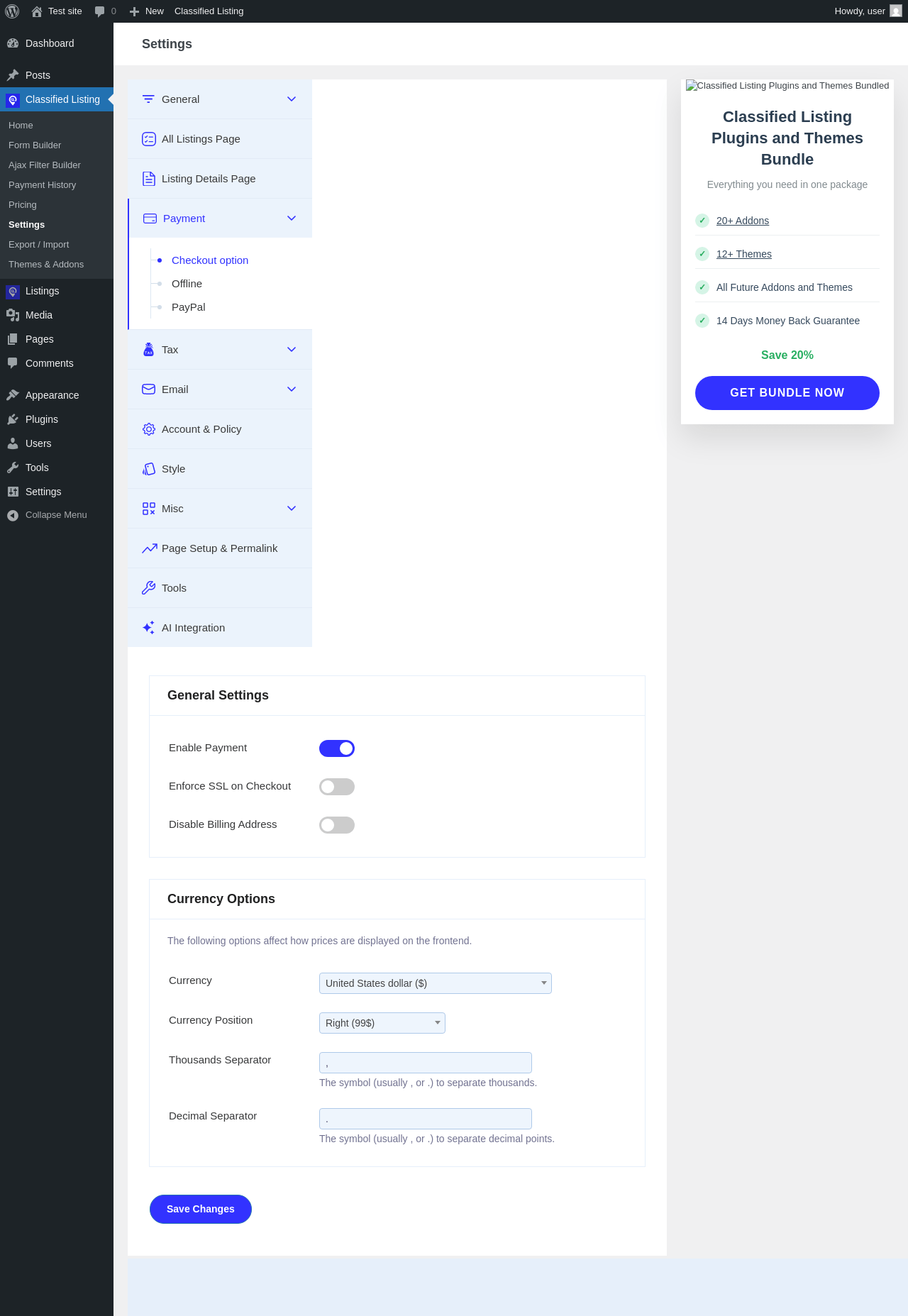This screenshot has width=908, height=1316.
Task: Collapse the Payment section chevron
Action: [292, 219]
